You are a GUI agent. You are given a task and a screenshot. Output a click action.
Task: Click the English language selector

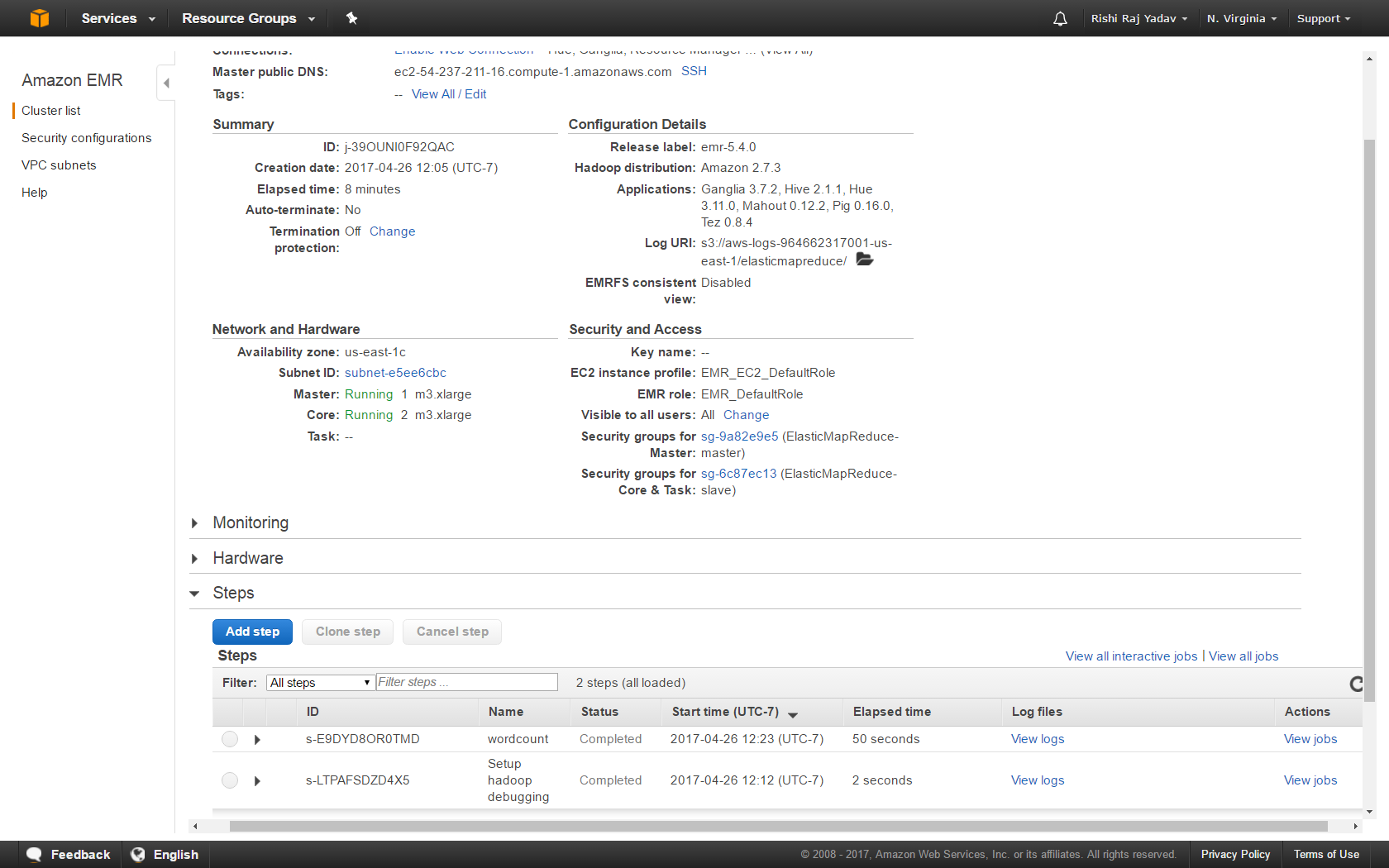coord(165,855)
